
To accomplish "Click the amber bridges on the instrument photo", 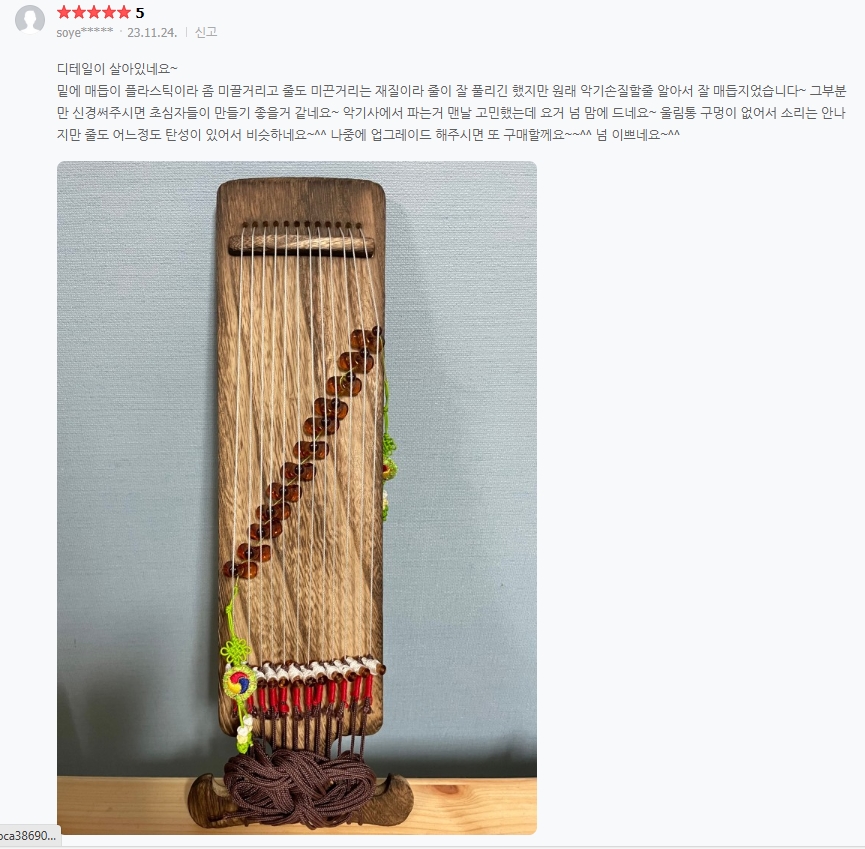I will [303, 451].
